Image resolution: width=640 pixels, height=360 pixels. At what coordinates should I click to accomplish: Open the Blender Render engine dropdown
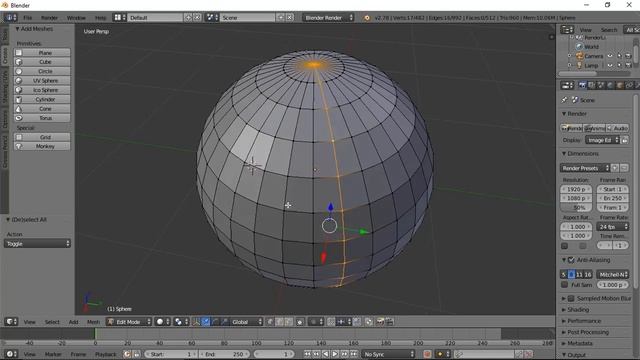[x=328, y=18]
